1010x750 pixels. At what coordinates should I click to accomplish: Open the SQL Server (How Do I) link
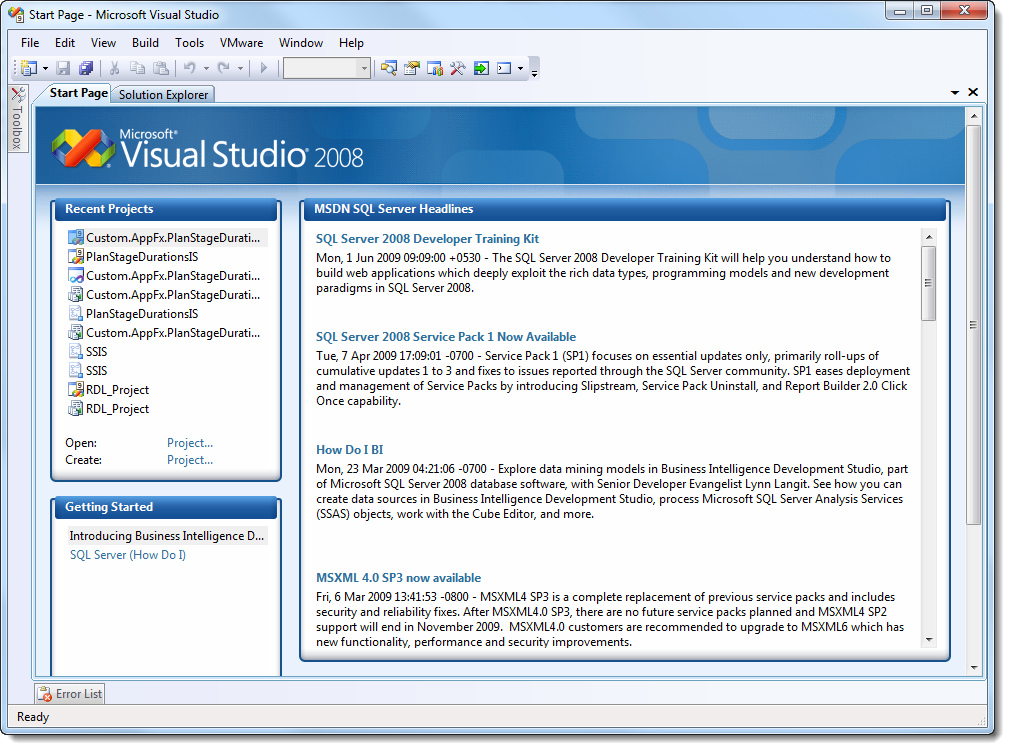(128, 555)
